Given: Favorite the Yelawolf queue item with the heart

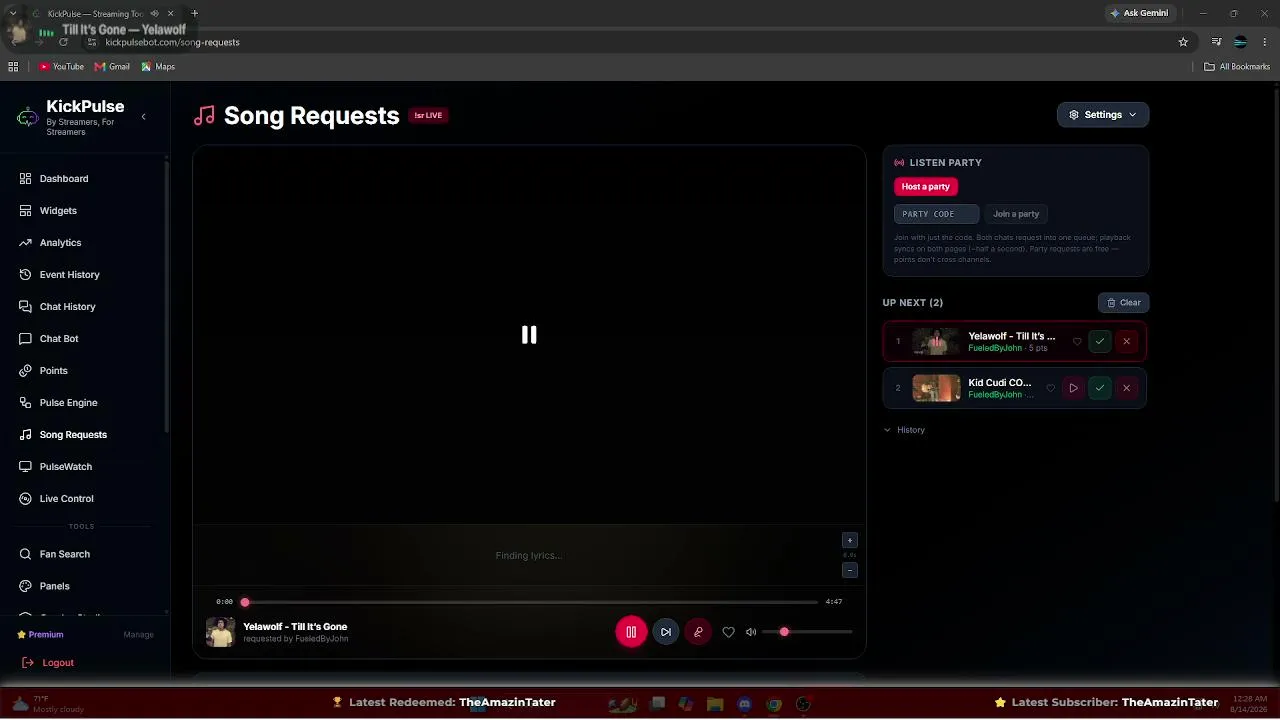Looking at the screenshot, I should (x=1077, y=342).
